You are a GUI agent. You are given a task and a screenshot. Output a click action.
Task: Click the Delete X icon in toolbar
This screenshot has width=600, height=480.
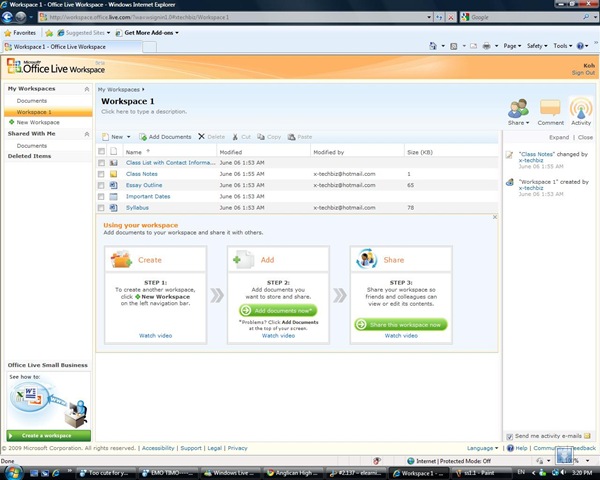[x=201, y=137]
